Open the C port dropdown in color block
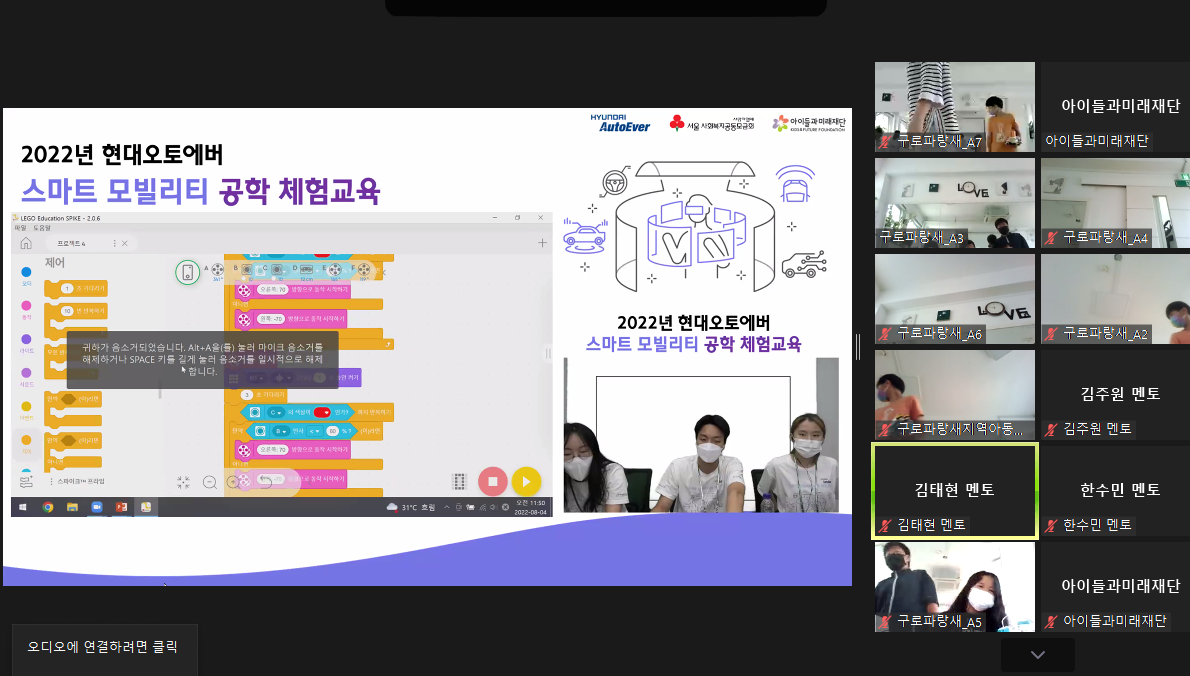 pyautogui.click(x=275, y=412)
